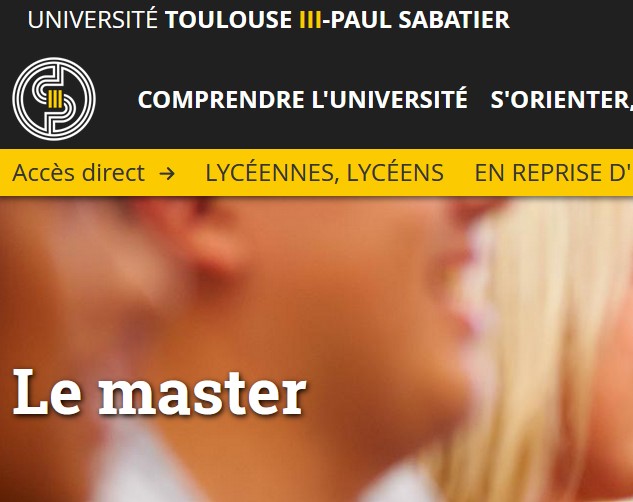Click the circular university logo
The height and width of the screenshot is (502, 633).
[x=54, y=99]
